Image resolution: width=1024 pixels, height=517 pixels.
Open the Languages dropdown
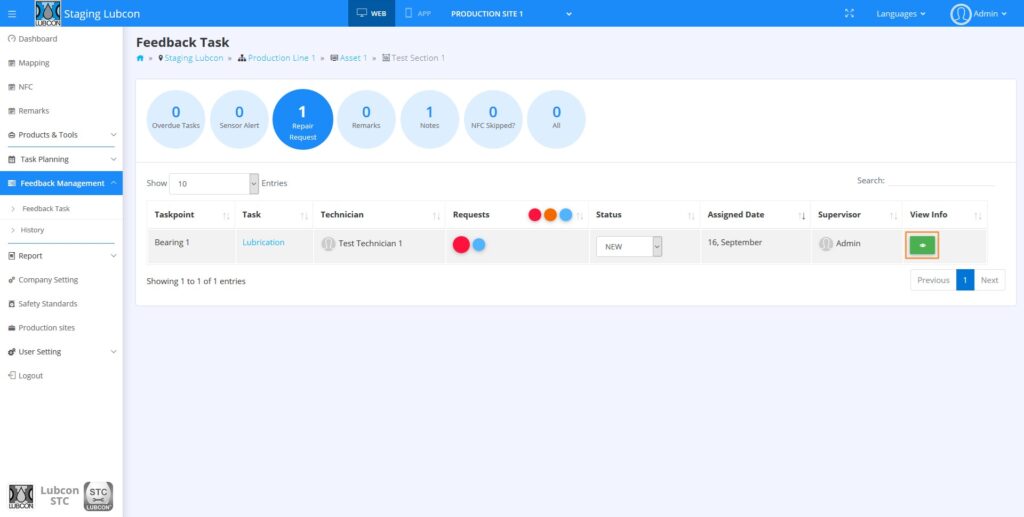(x=901, y=14)
